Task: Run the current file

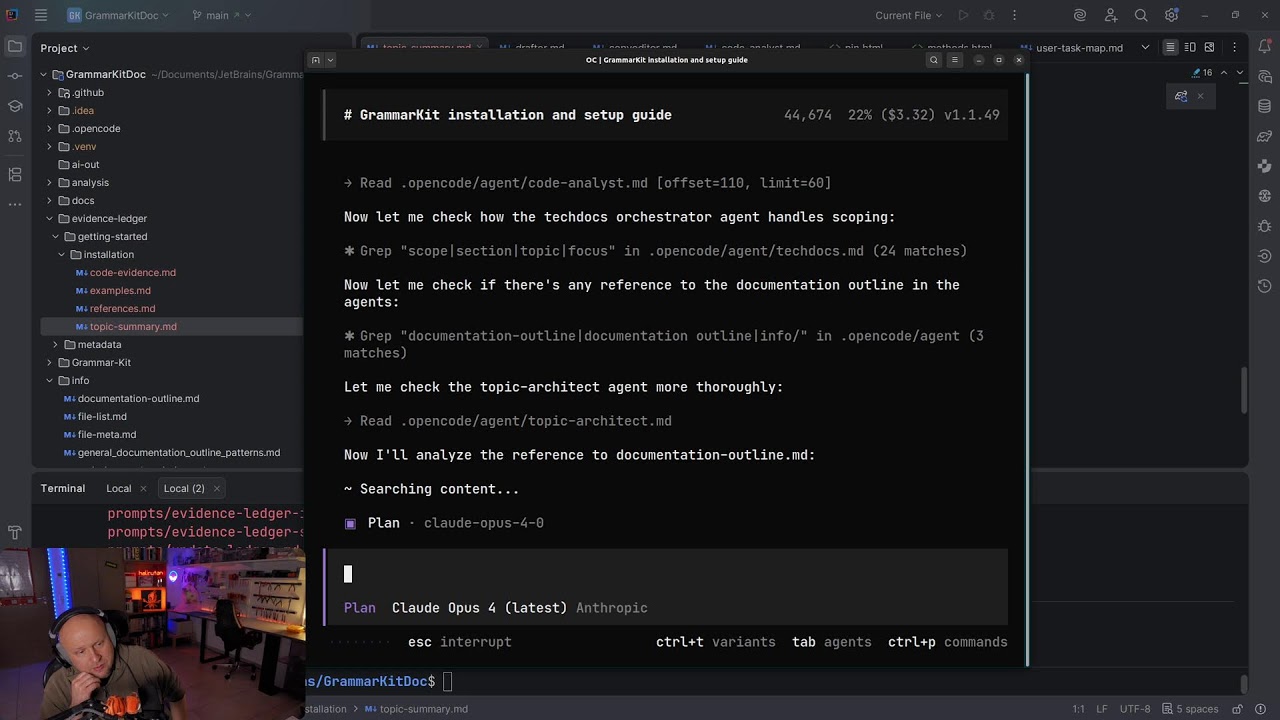Action: (963, 15)
